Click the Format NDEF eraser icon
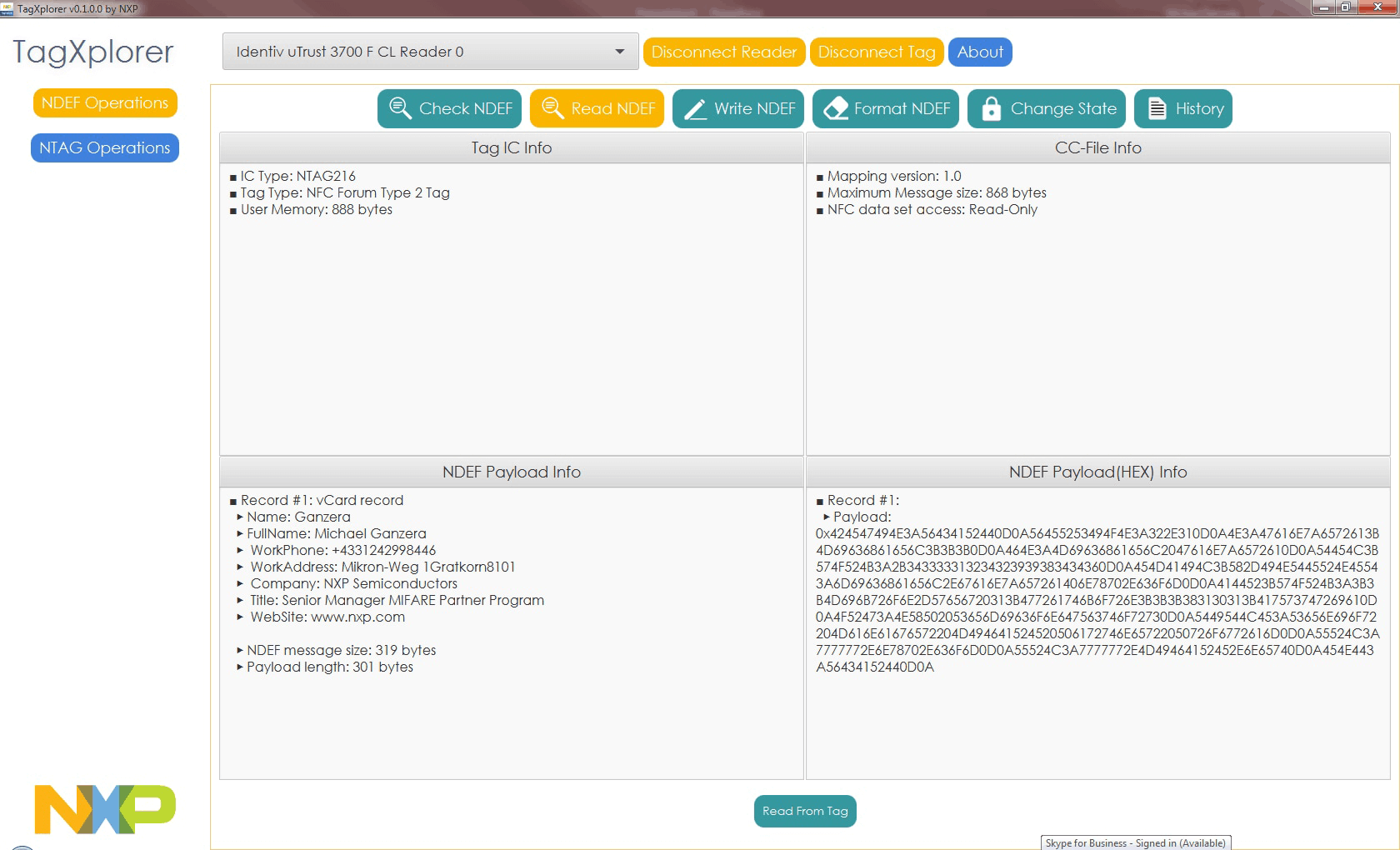Screen dimensions: 1400x850 tap(835, 108)
